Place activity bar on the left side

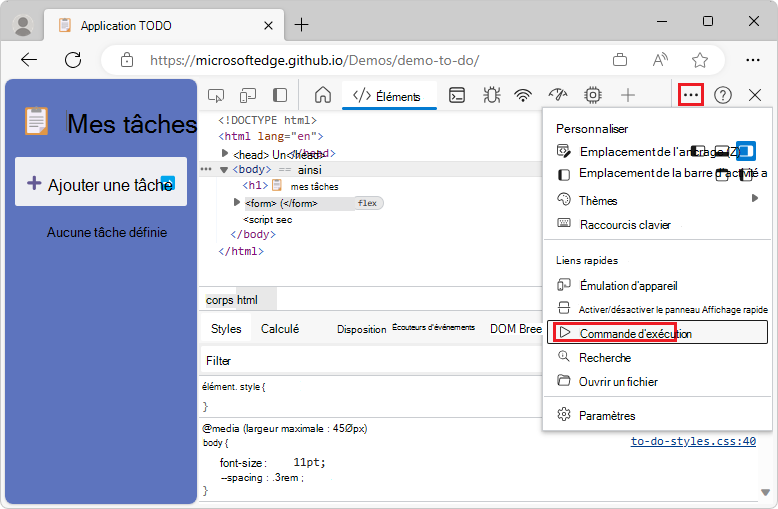coord(746,174)
